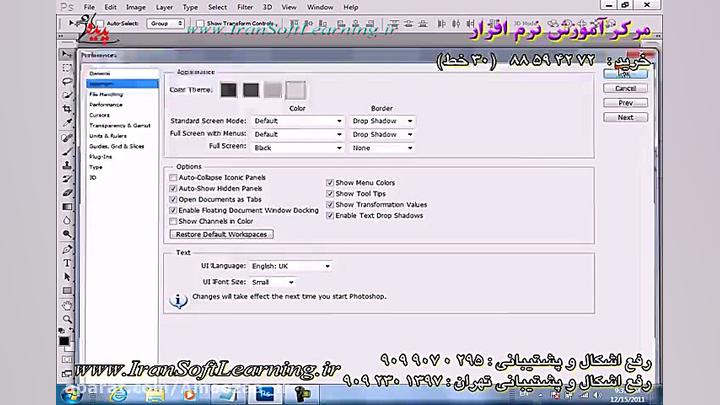Open Standard Screen Mode border dropdown
This screenshot has height=405, width=720.
pos(382,121)
